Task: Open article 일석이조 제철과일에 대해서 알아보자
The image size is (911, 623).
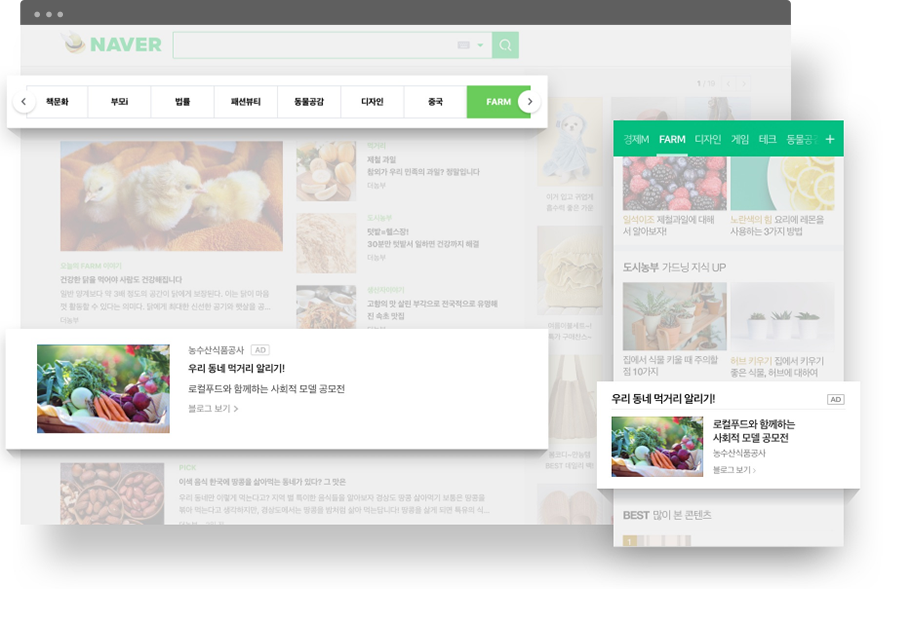Action: pos(669,225)
